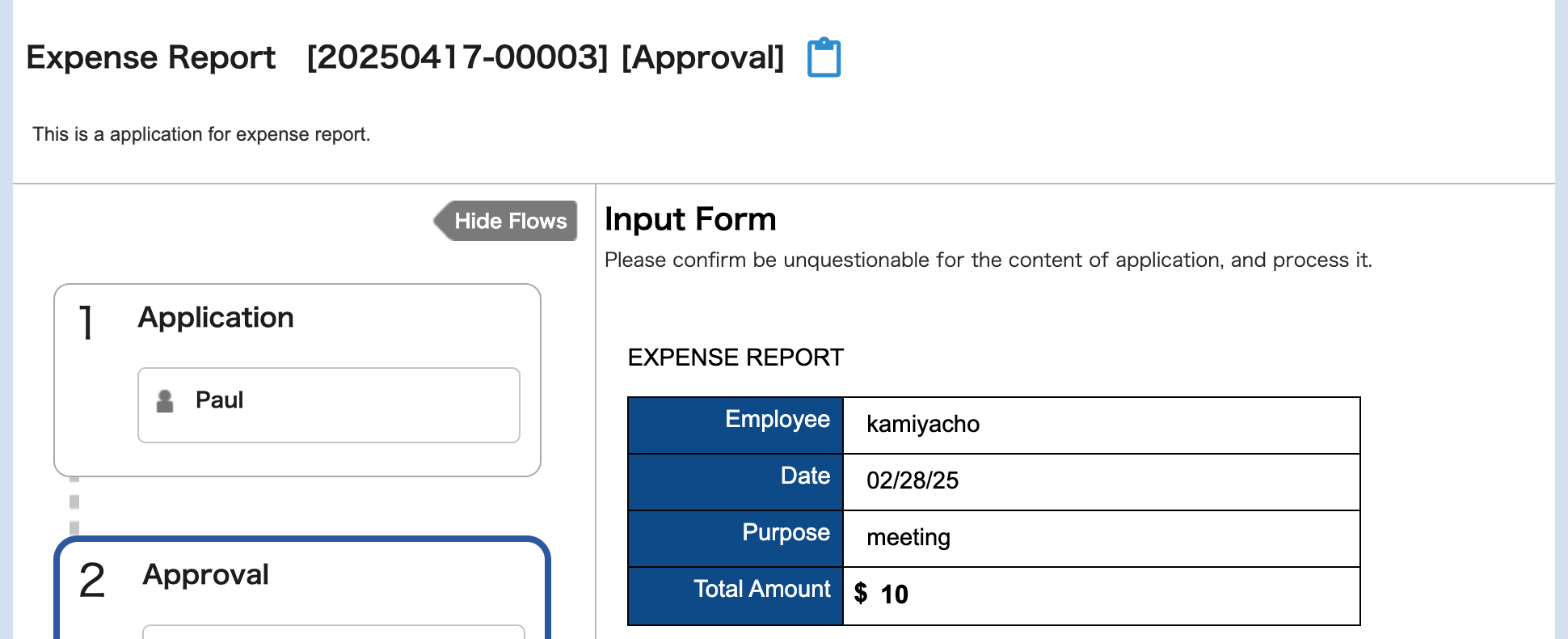This screenshot has width=1568, height=639.
Task: Click the user icon next to Paul
Action: [x=165, y=401]
